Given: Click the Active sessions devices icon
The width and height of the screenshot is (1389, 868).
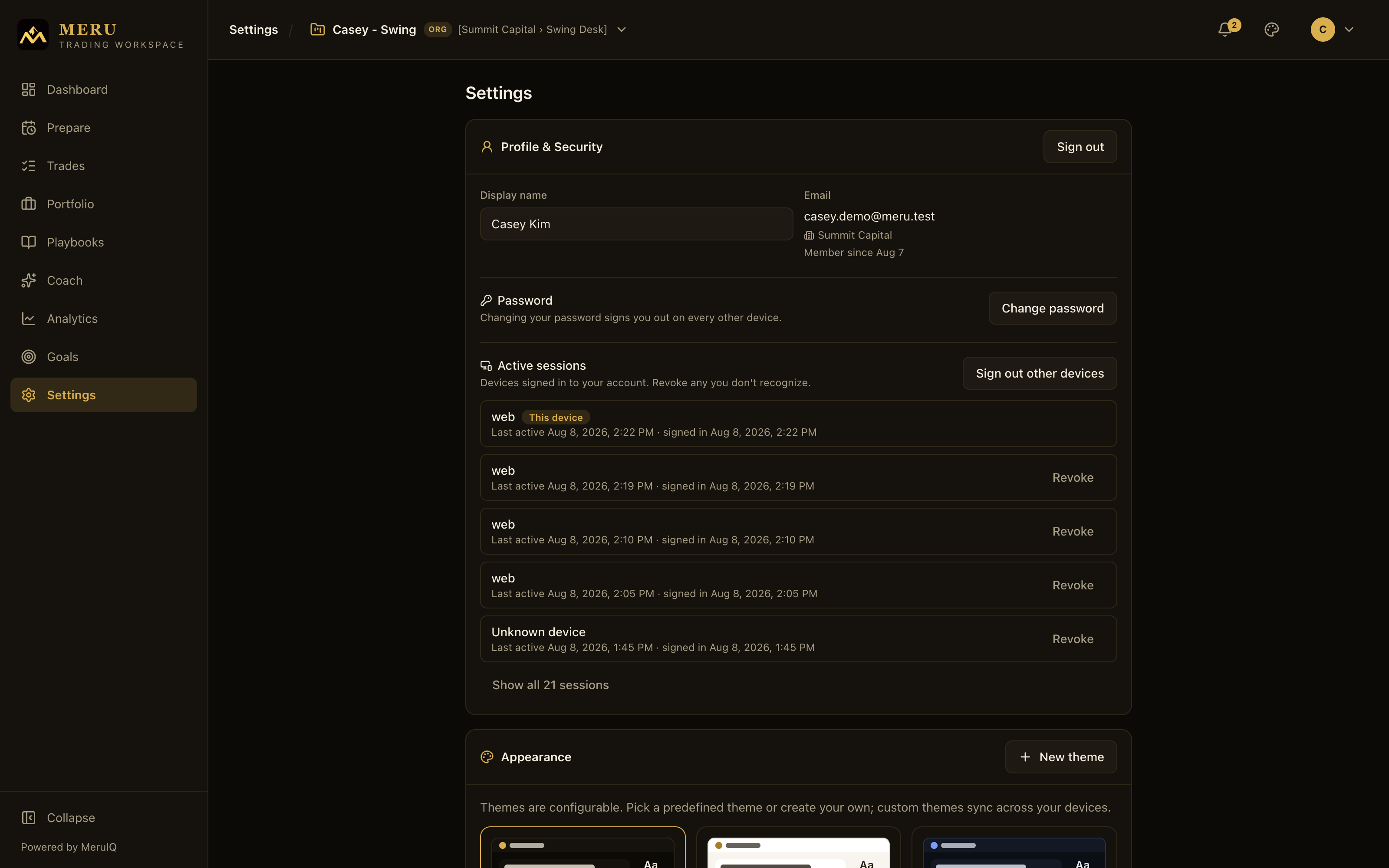Looking at the screenshot, I should click(486, 366).
